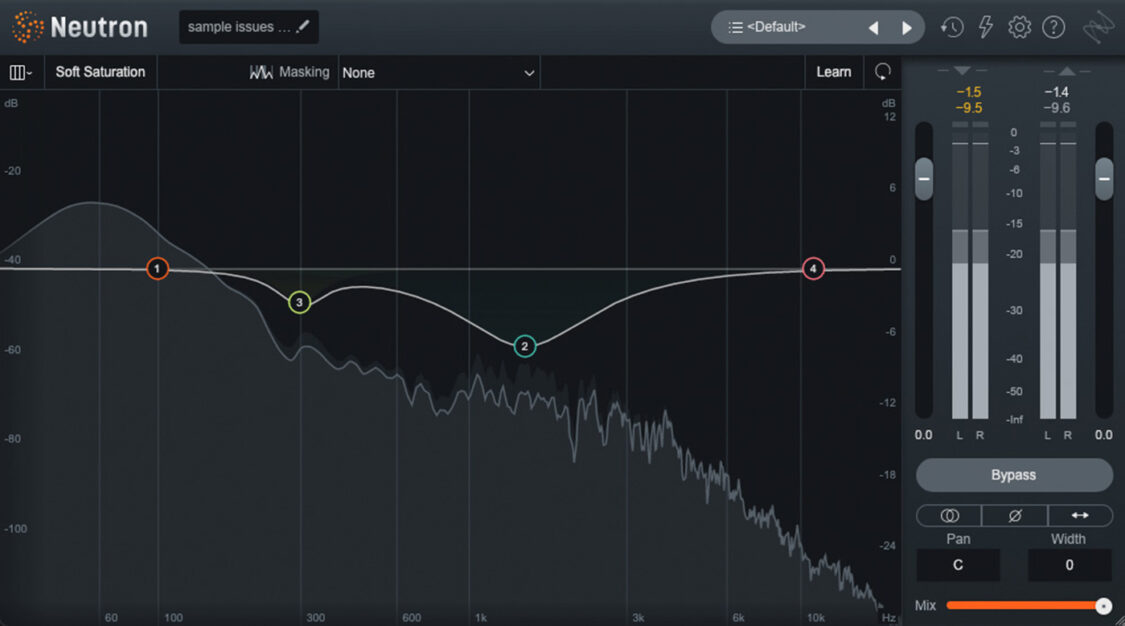1125x626 pixels.
Task: Open the None masking dropdown
Action: pos(440,72)
